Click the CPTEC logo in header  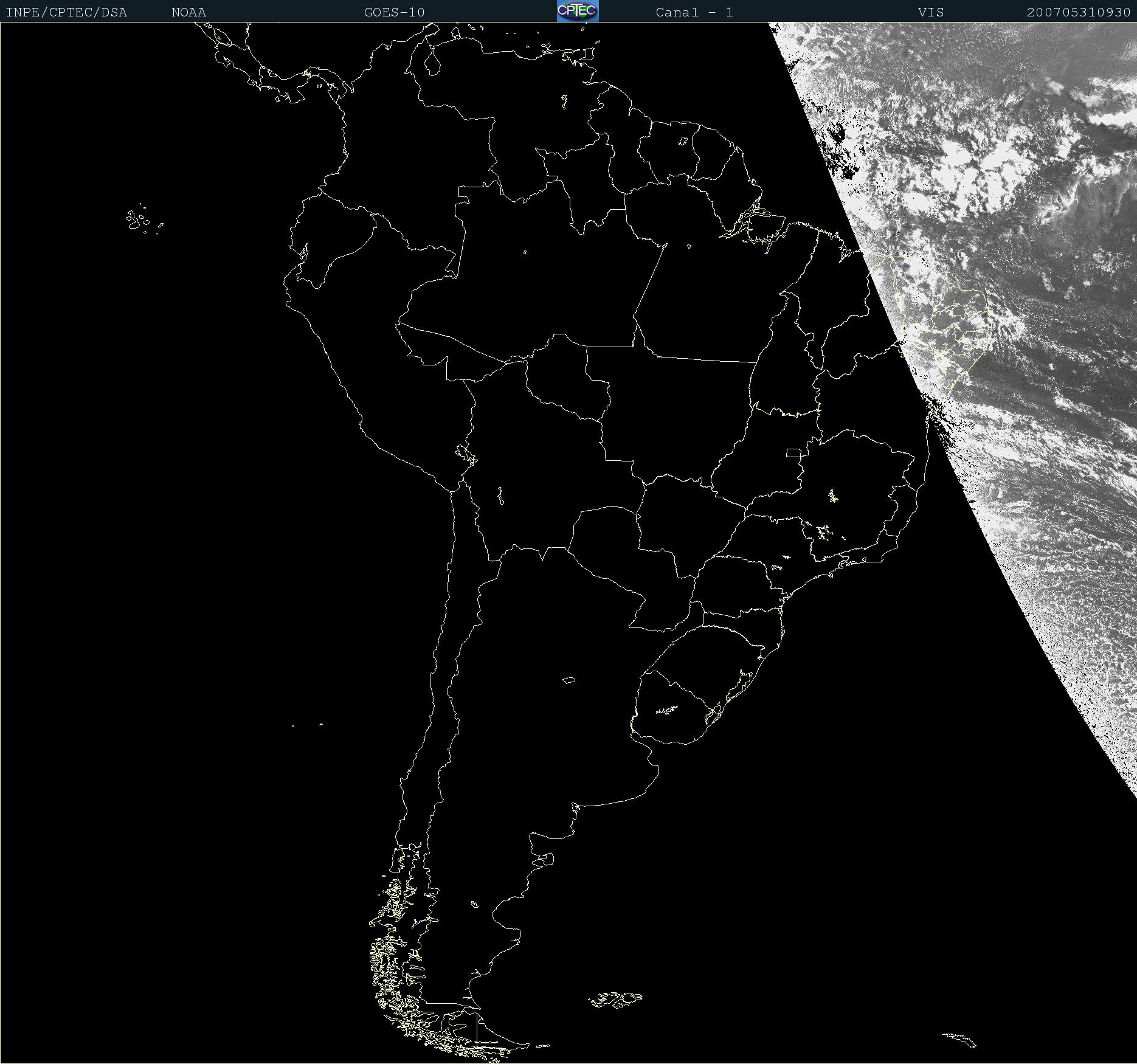click(578, 11)
